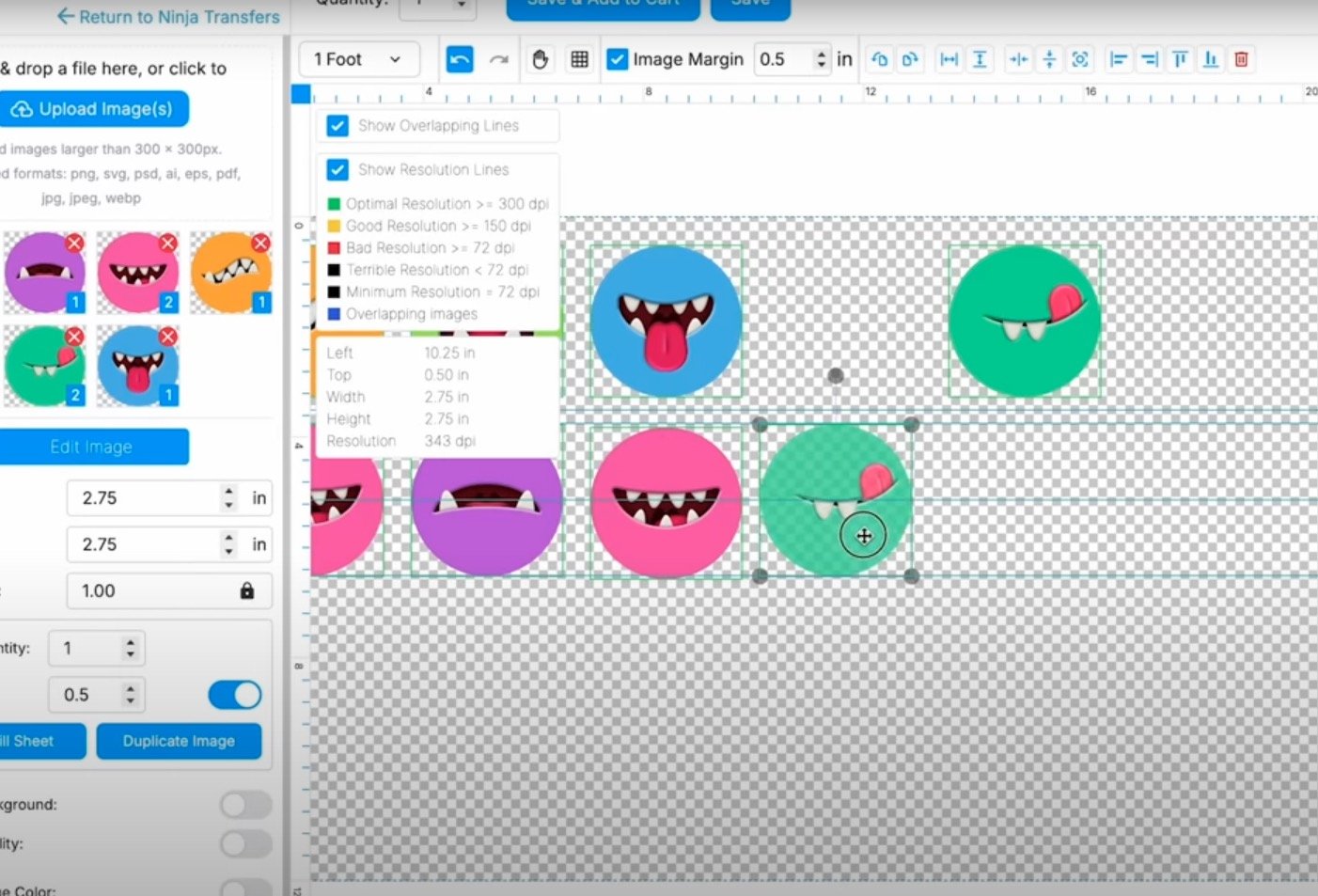Image resolution: width=1318 pixels, height=896 pixels.
Task: Open the 1 Foot sheet length dropdown
Action: click(x=357, y=59)
